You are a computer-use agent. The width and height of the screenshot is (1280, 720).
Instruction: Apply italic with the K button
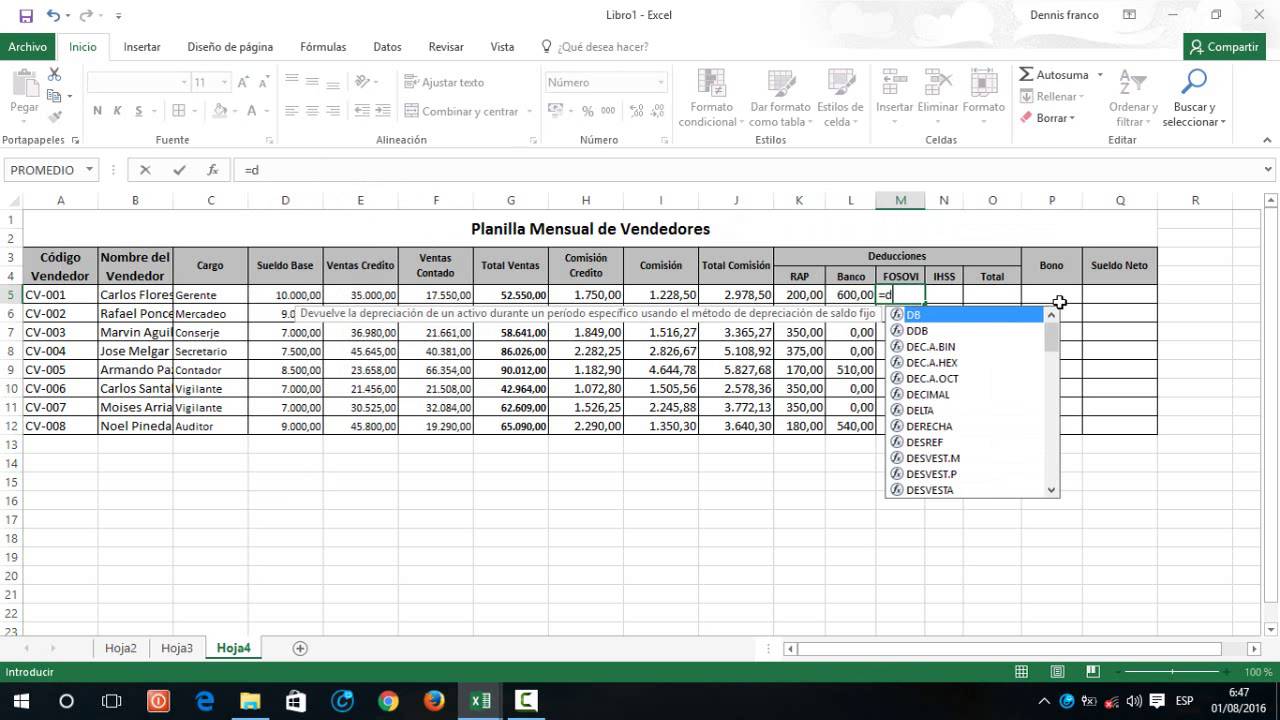pyautogui.click(x=118, y=111)
